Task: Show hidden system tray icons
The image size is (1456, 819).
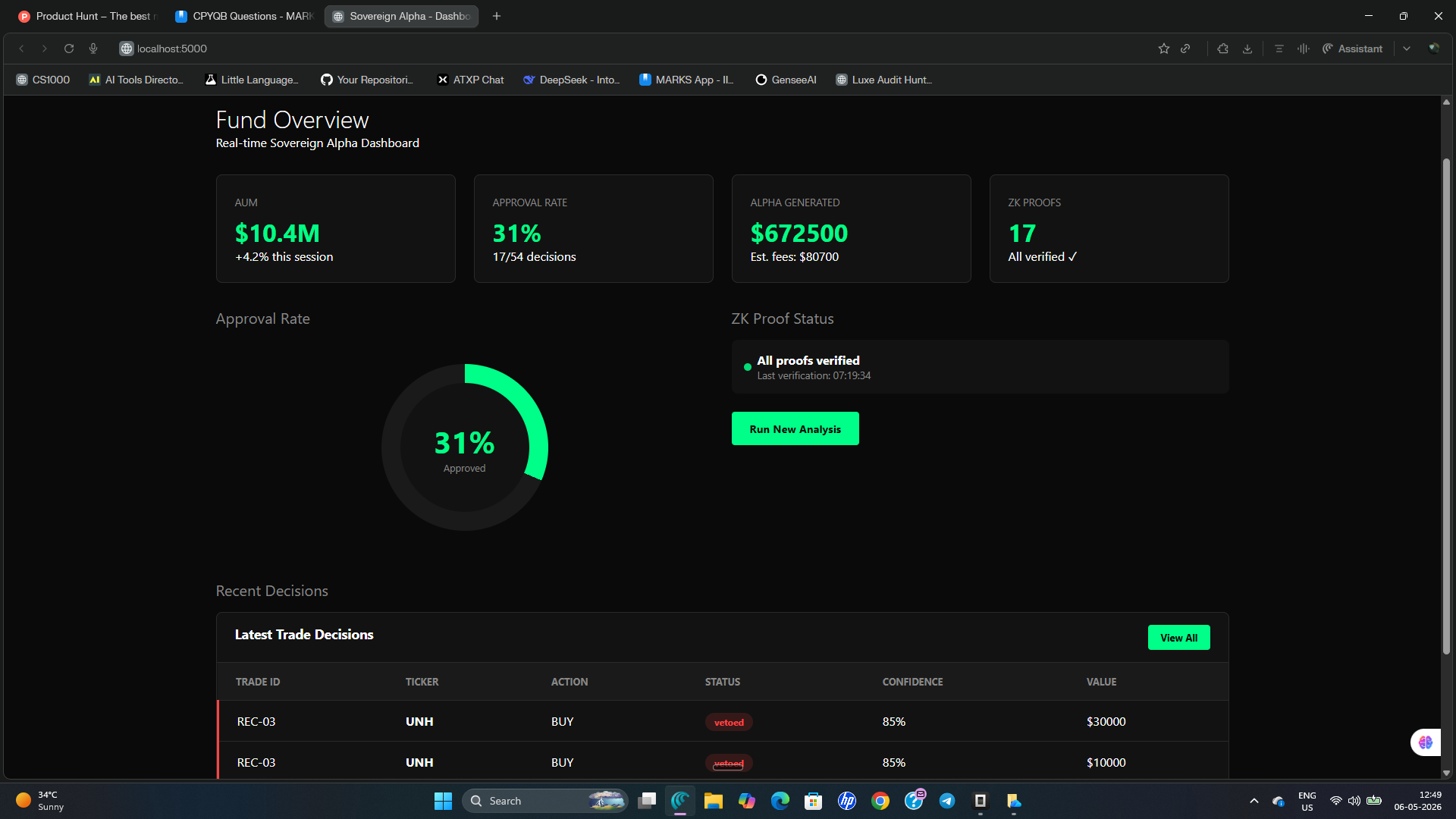Action: tap(1254, 801)
